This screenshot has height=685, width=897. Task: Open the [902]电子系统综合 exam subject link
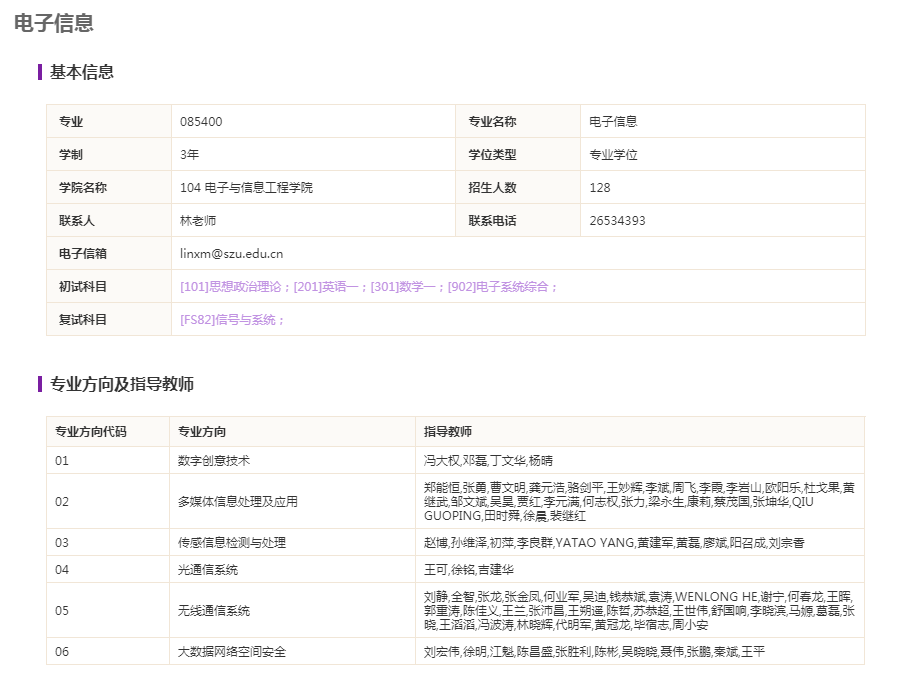pos(498,287)
